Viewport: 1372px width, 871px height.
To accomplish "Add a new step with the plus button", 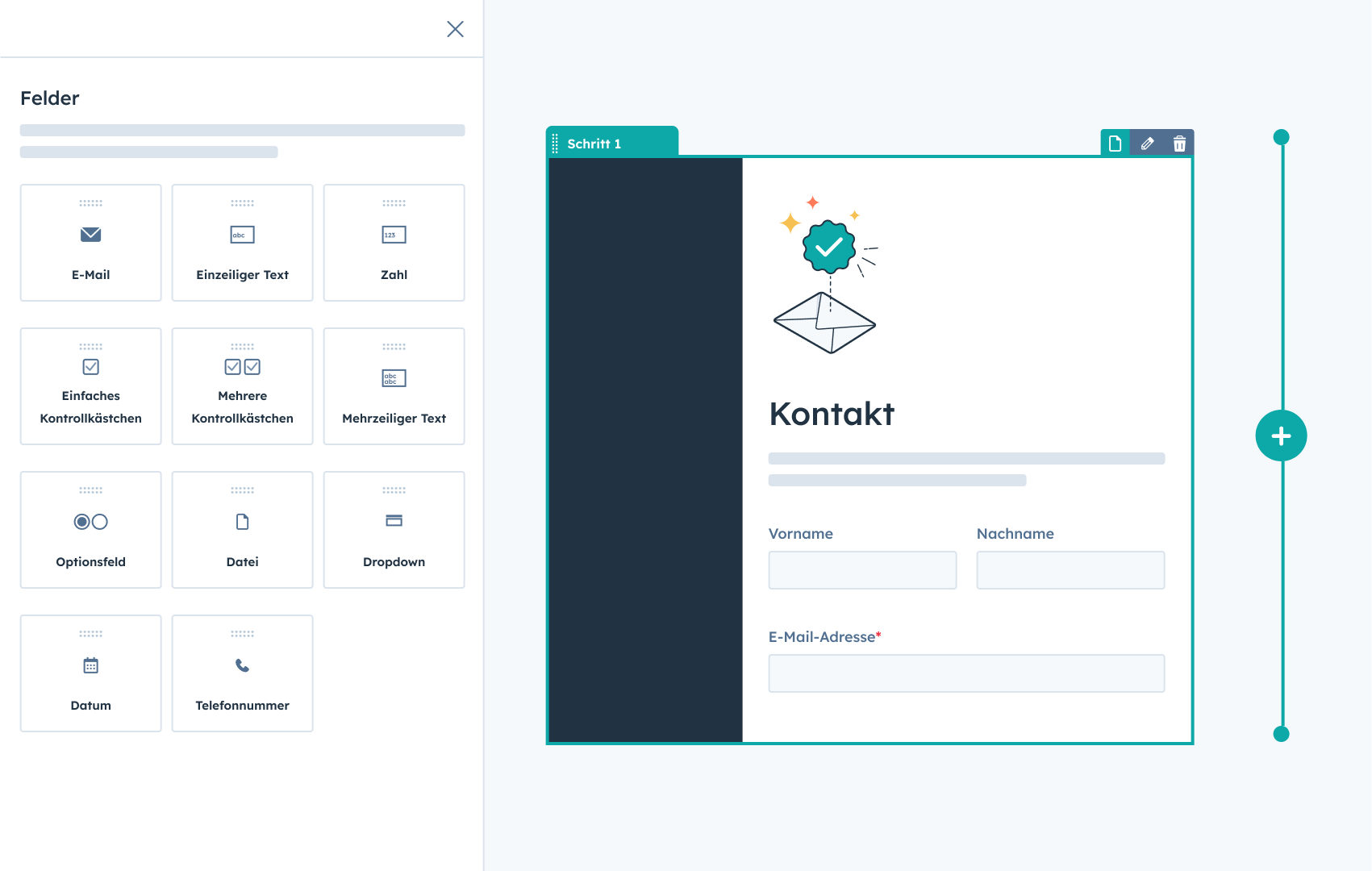I will 1281,435.
